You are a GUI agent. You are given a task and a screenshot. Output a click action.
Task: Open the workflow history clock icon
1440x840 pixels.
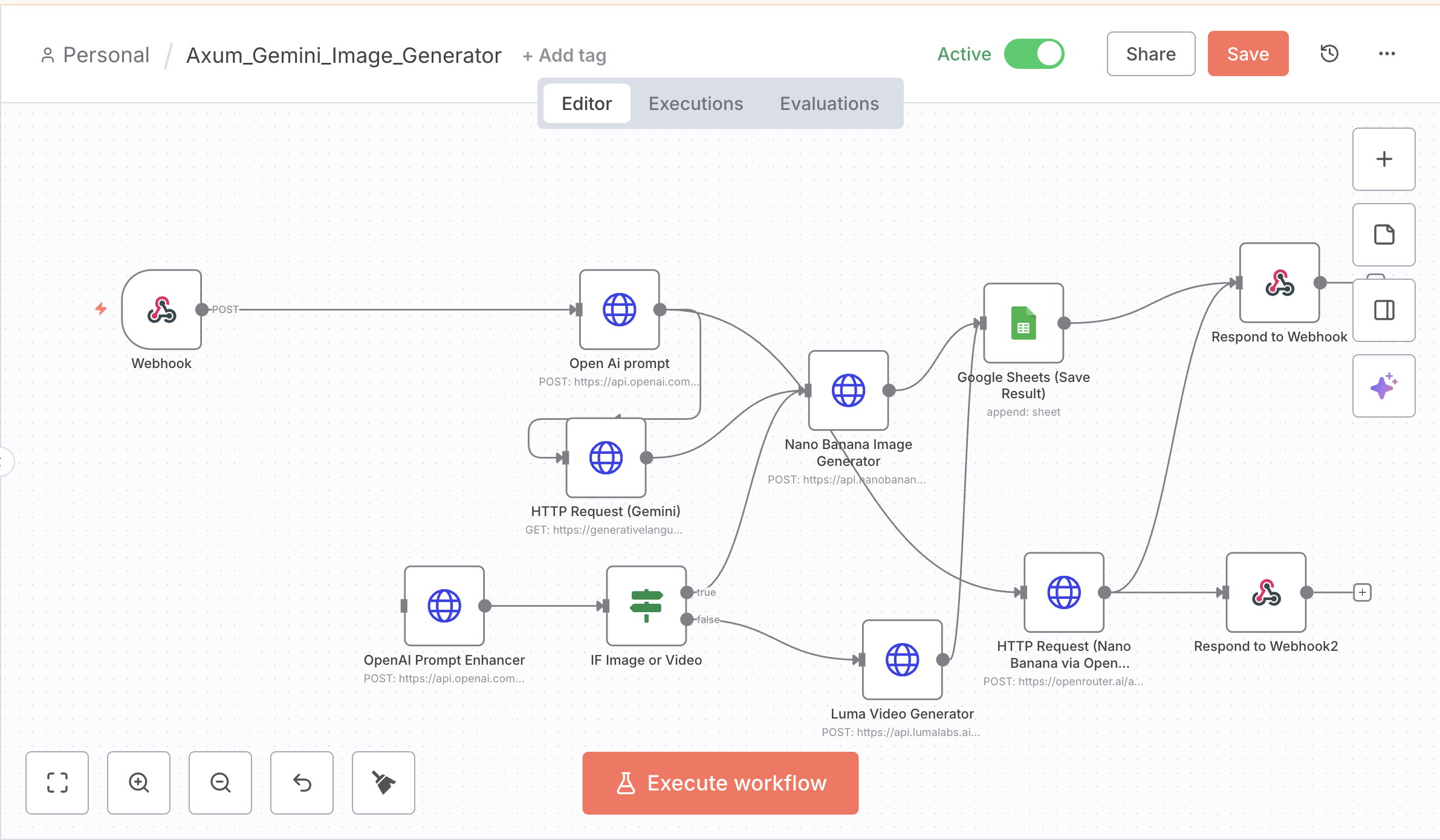pyautogui.click(x=1329, y=54)
